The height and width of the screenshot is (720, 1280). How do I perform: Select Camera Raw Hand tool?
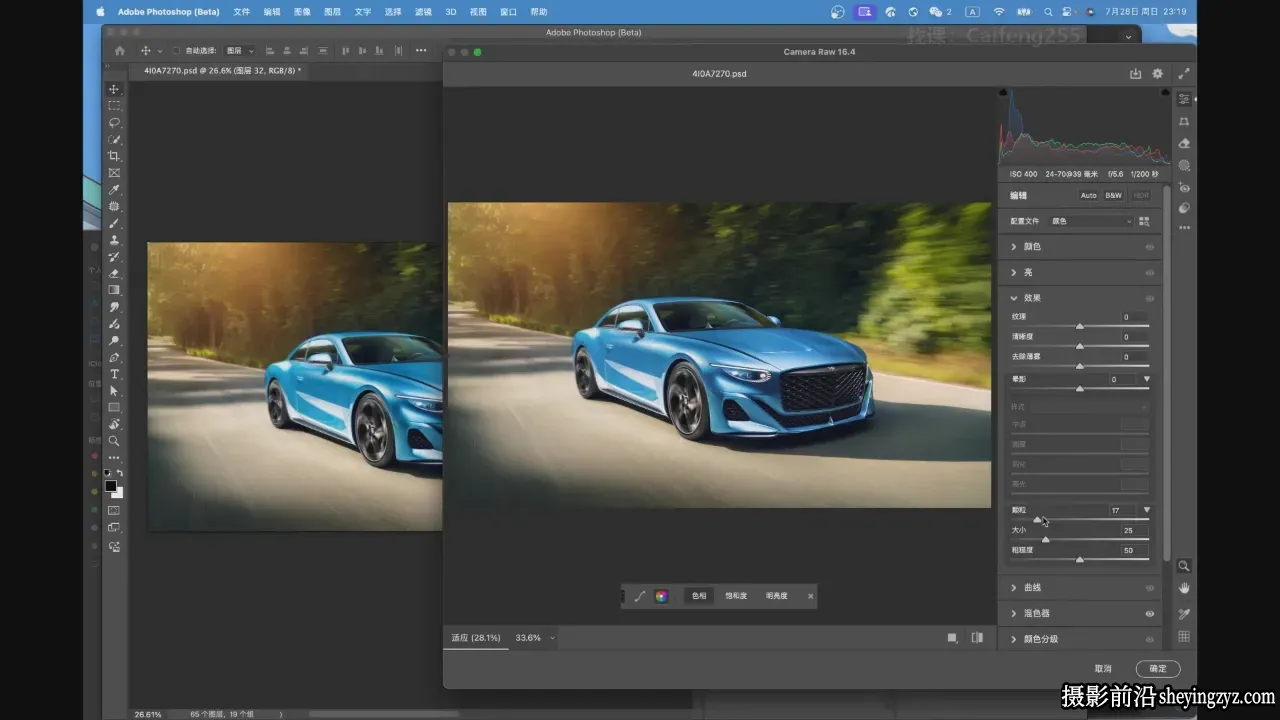click(1184, 588)
